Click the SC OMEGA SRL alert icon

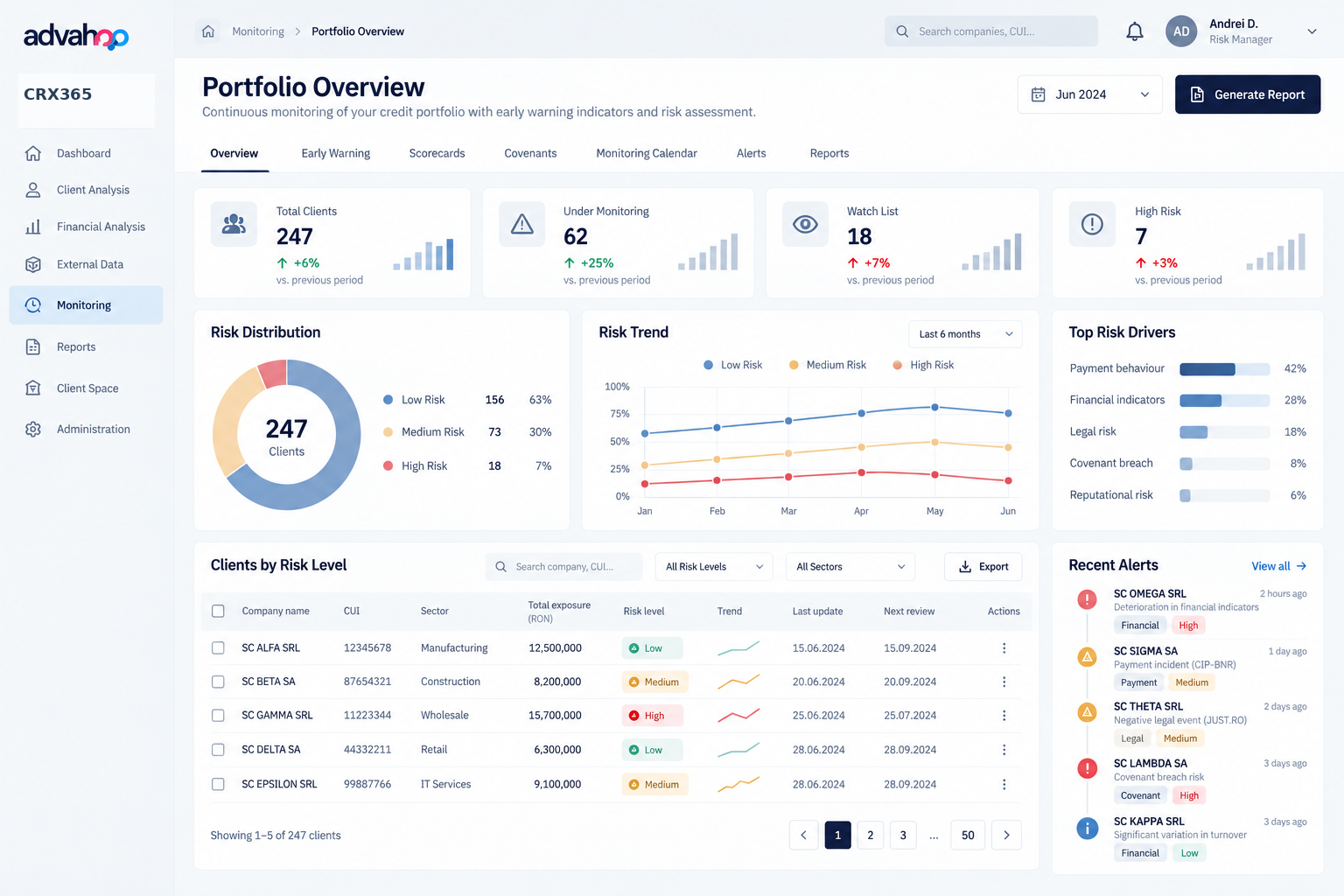coord(1087,599)
